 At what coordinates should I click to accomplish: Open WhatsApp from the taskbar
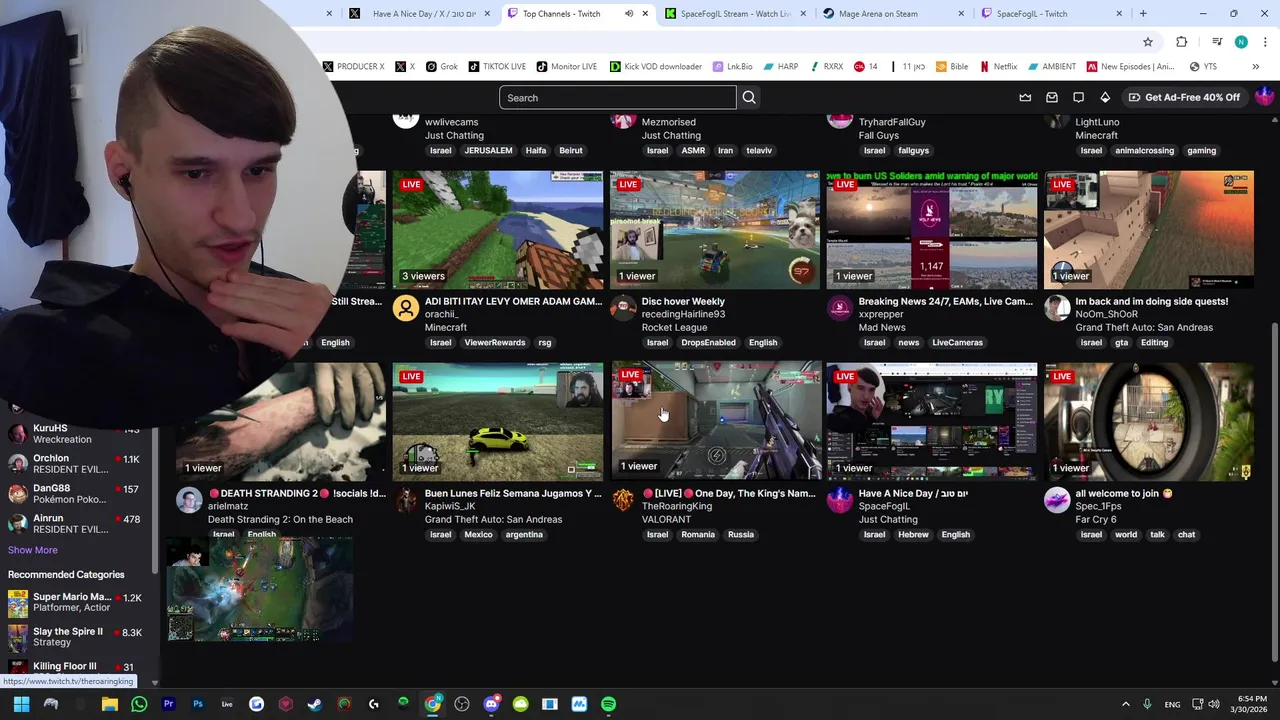tap(139, 704)
